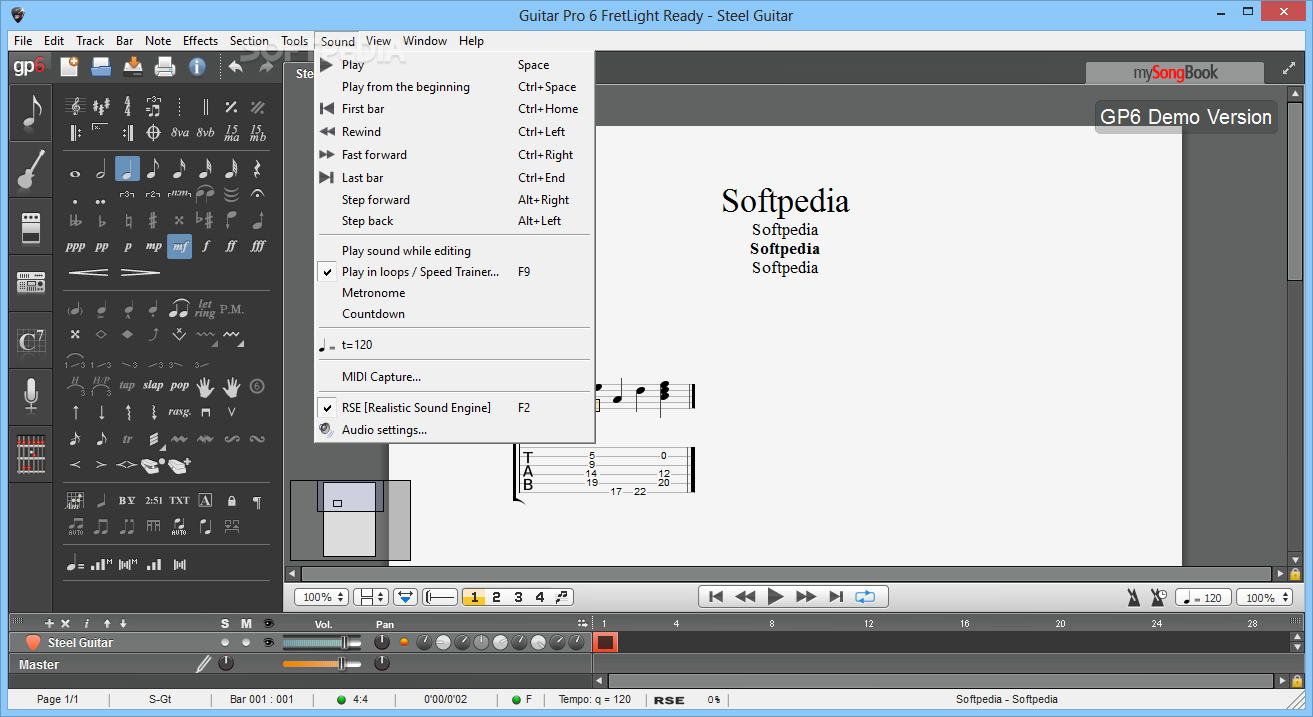Print the score using the printer icon
The height and width of the screenshot is (717, 1313).
click(165, 67)
